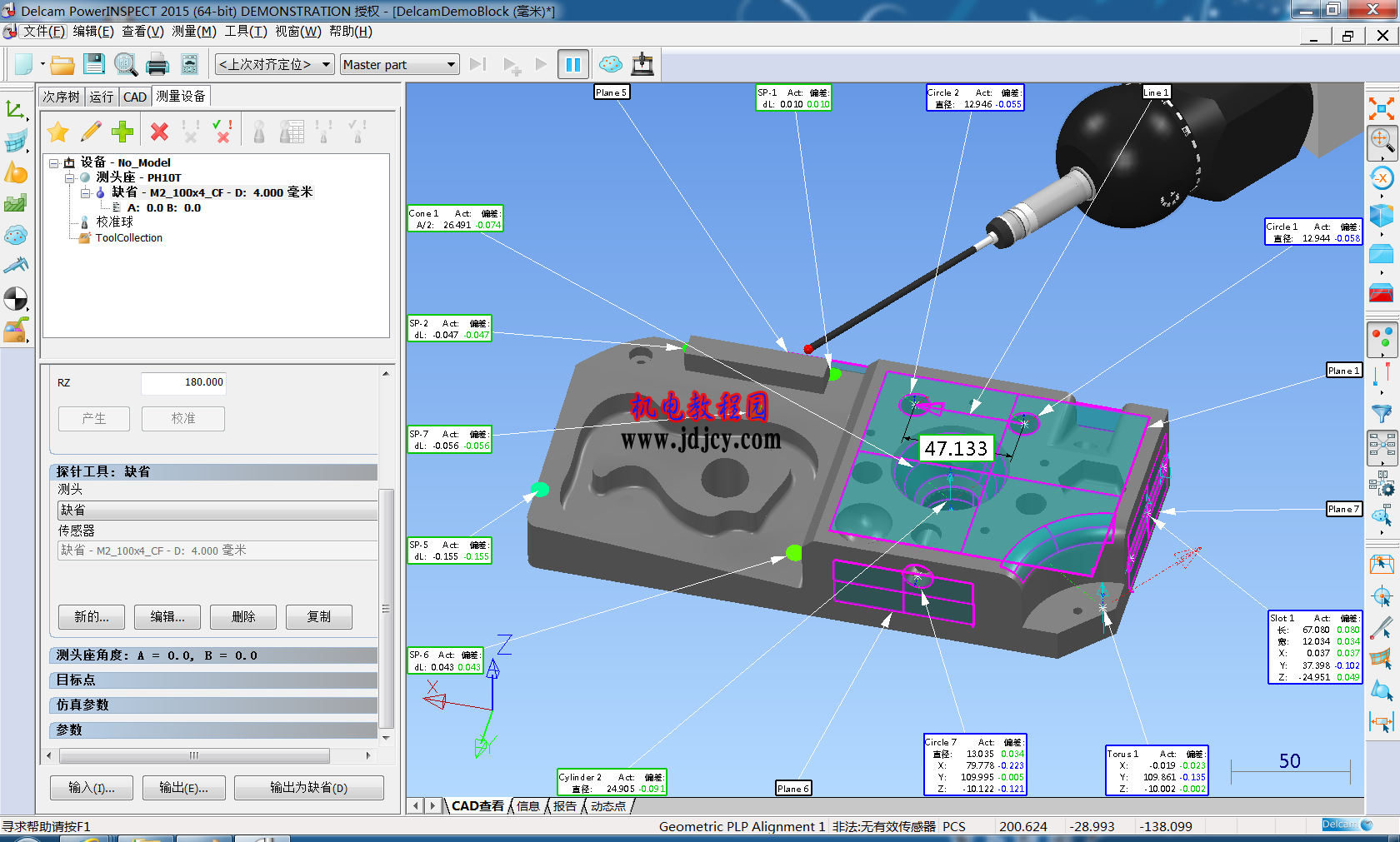Collapse the 测头座 - PH10T tree node

69,178
